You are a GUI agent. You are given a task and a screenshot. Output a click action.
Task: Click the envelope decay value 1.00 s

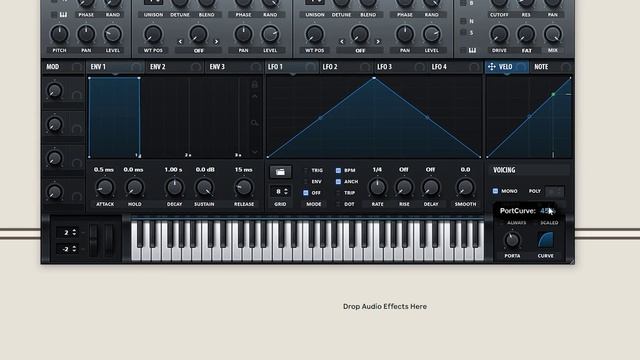point(173,169)
